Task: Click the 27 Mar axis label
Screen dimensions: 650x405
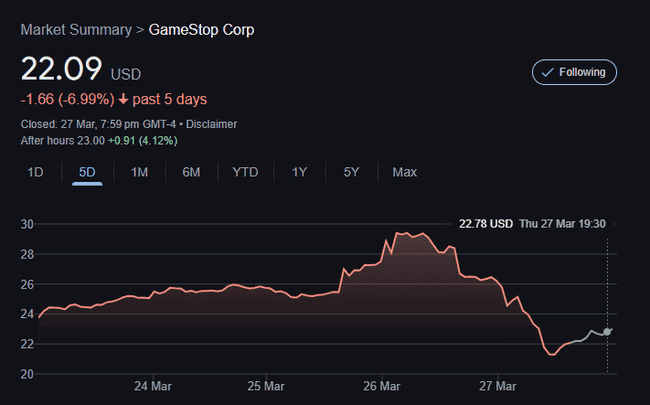Action: coord(497,386)
